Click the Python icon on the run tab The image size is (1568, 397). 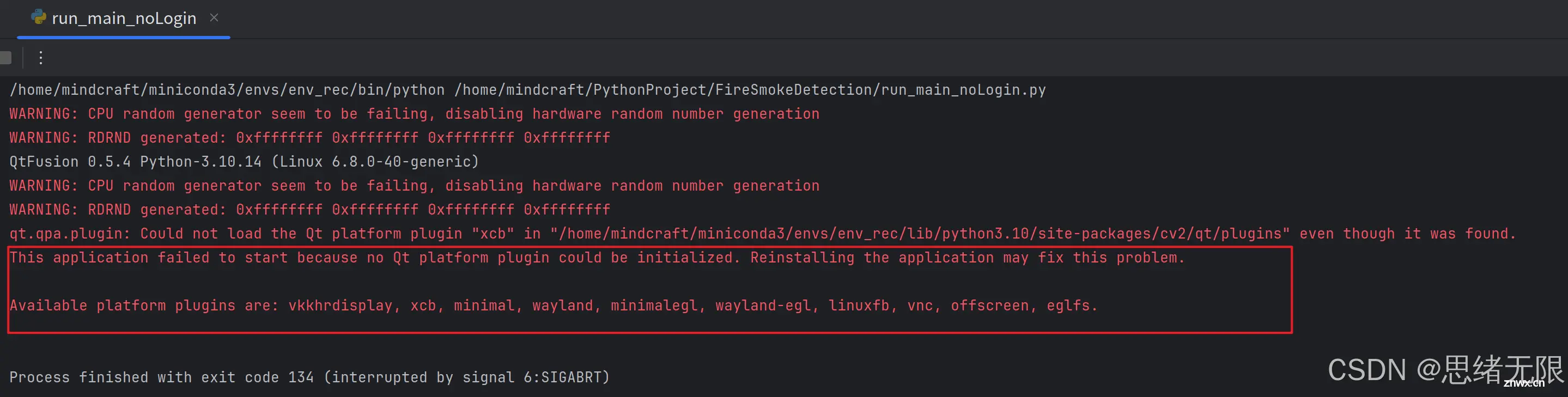[38, 17]
